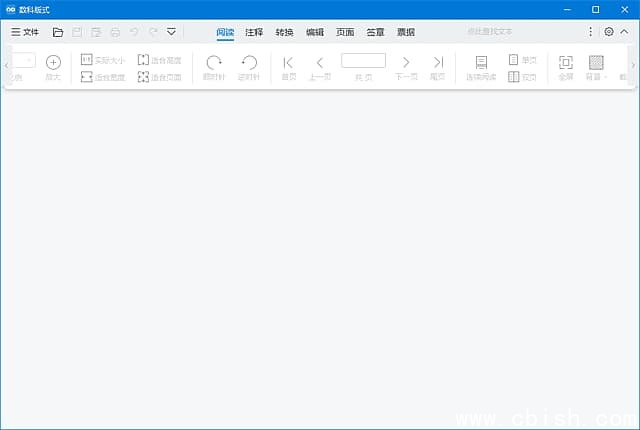640x430 pixels.
Task: Go to first page 首页
Action: (x=289, y=68)
